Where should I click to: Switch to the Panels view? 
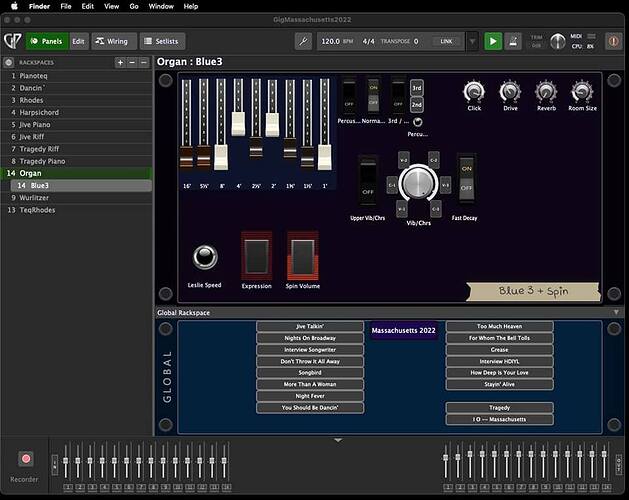[47, 41]
